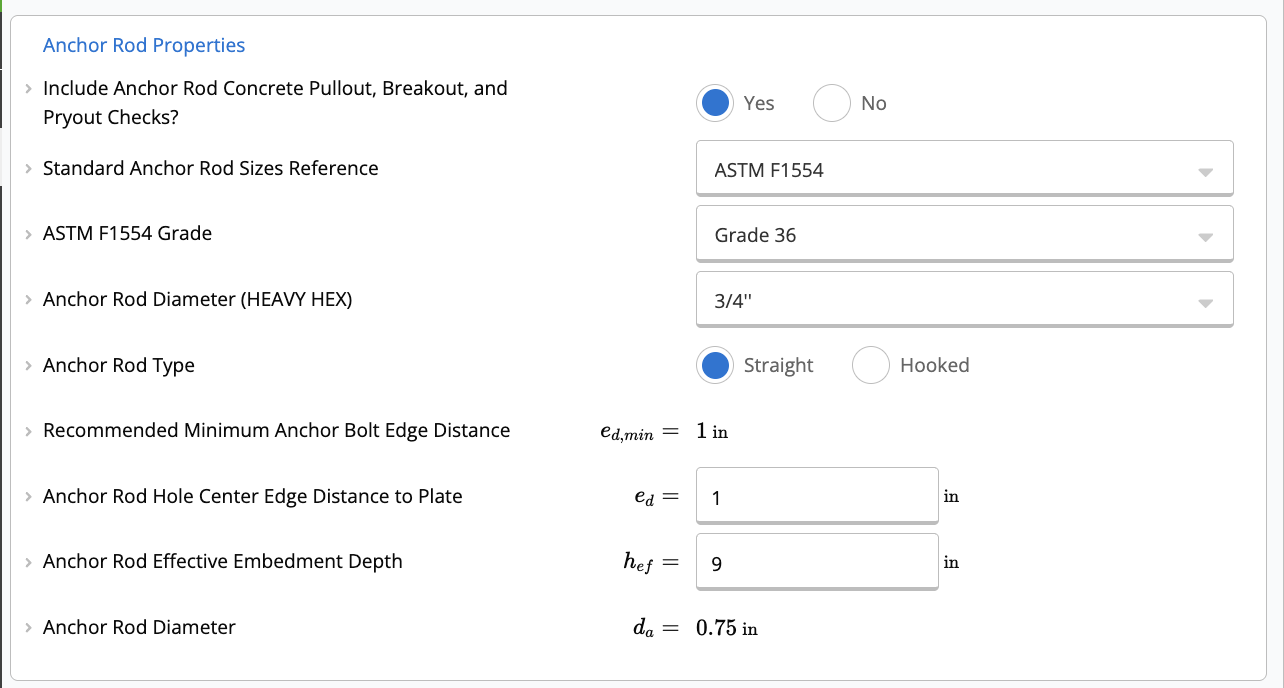The height and width of the screenshot is (688, 1284).
Task: Expand the Anchor Rod Concrete Pullout checks row
Action: pos(28,88)
